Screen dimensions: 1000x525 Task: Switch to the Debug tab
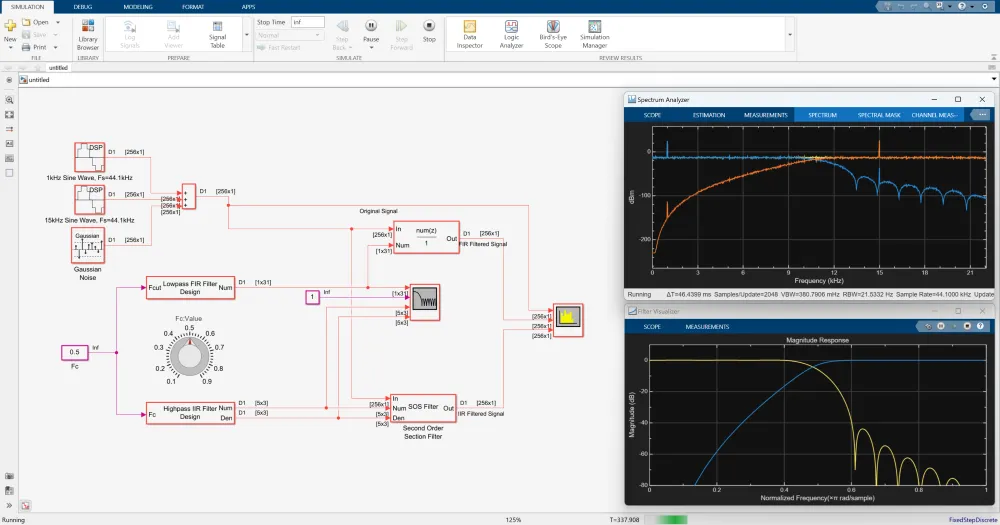point(83,7)
